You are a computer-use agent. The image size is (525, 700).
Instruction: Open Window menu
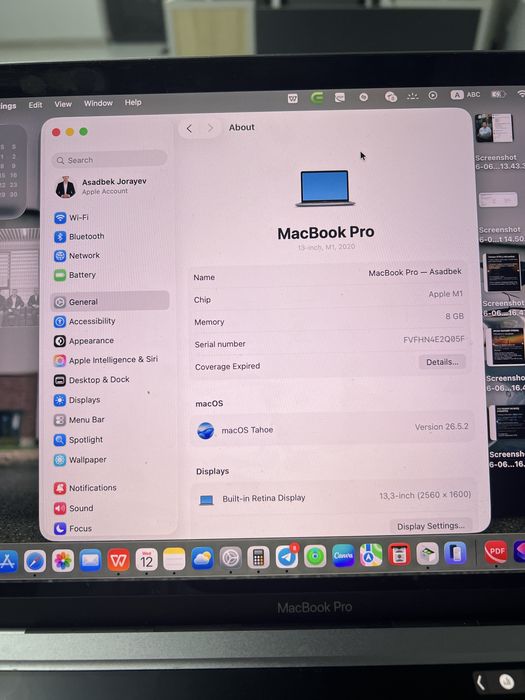[x=98, y=103]
